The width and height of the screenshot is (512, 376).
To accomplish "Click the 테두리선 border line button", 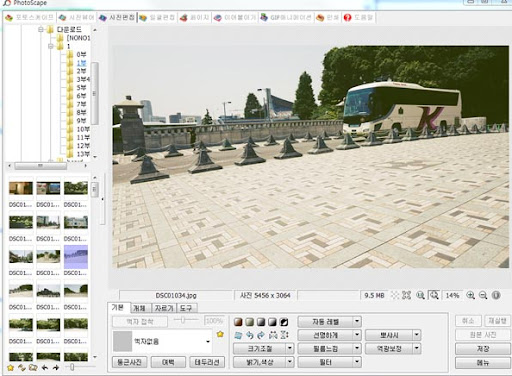I will click(x=207, y=362).
